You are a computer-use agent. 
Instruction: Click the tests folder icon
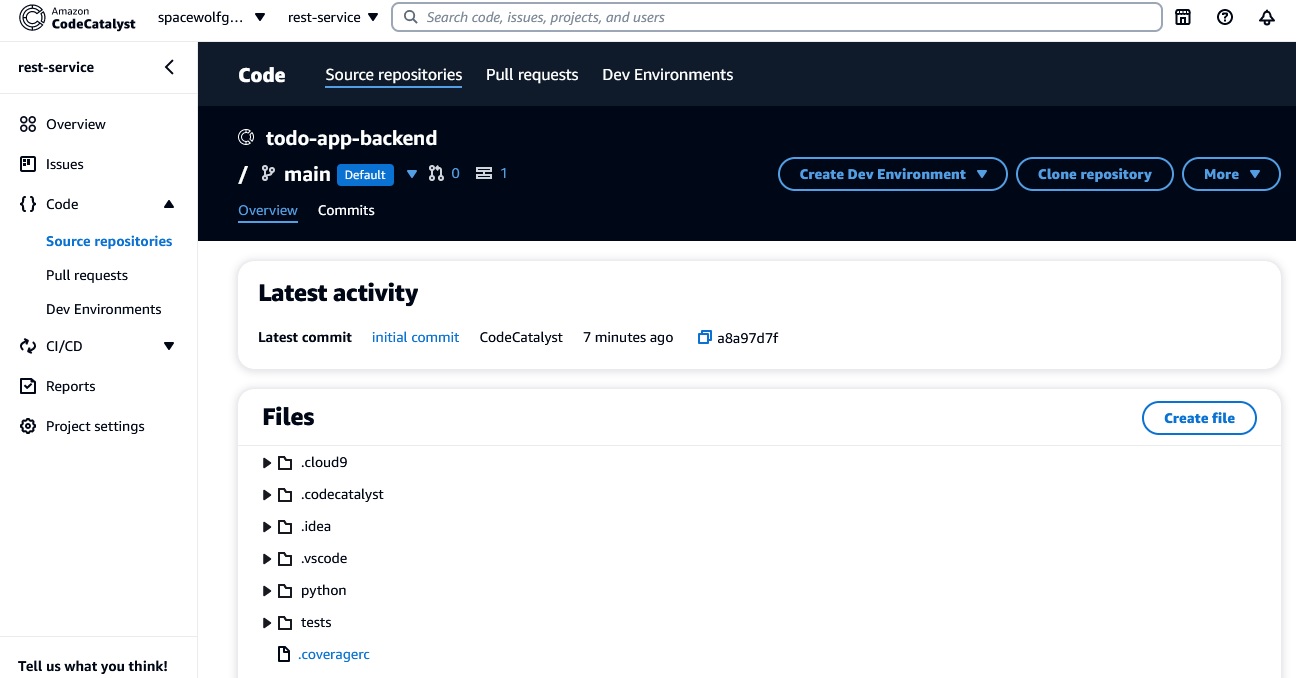point(285,623)
